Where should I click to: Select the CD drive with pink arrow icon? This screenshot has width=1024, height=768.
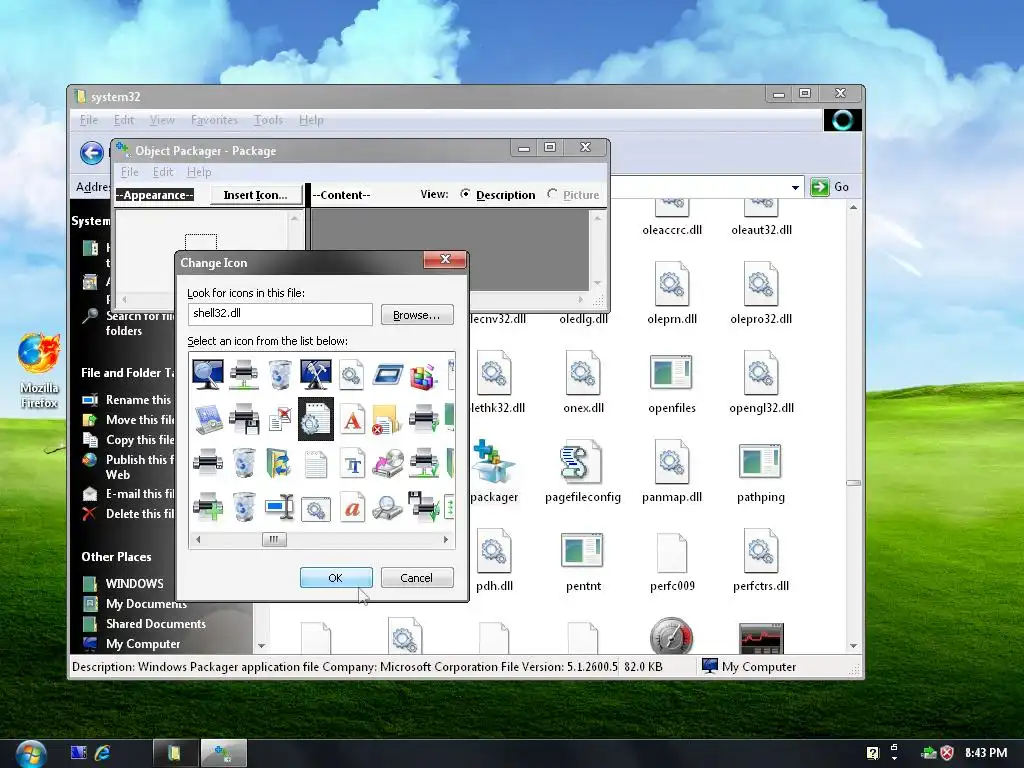388,464
